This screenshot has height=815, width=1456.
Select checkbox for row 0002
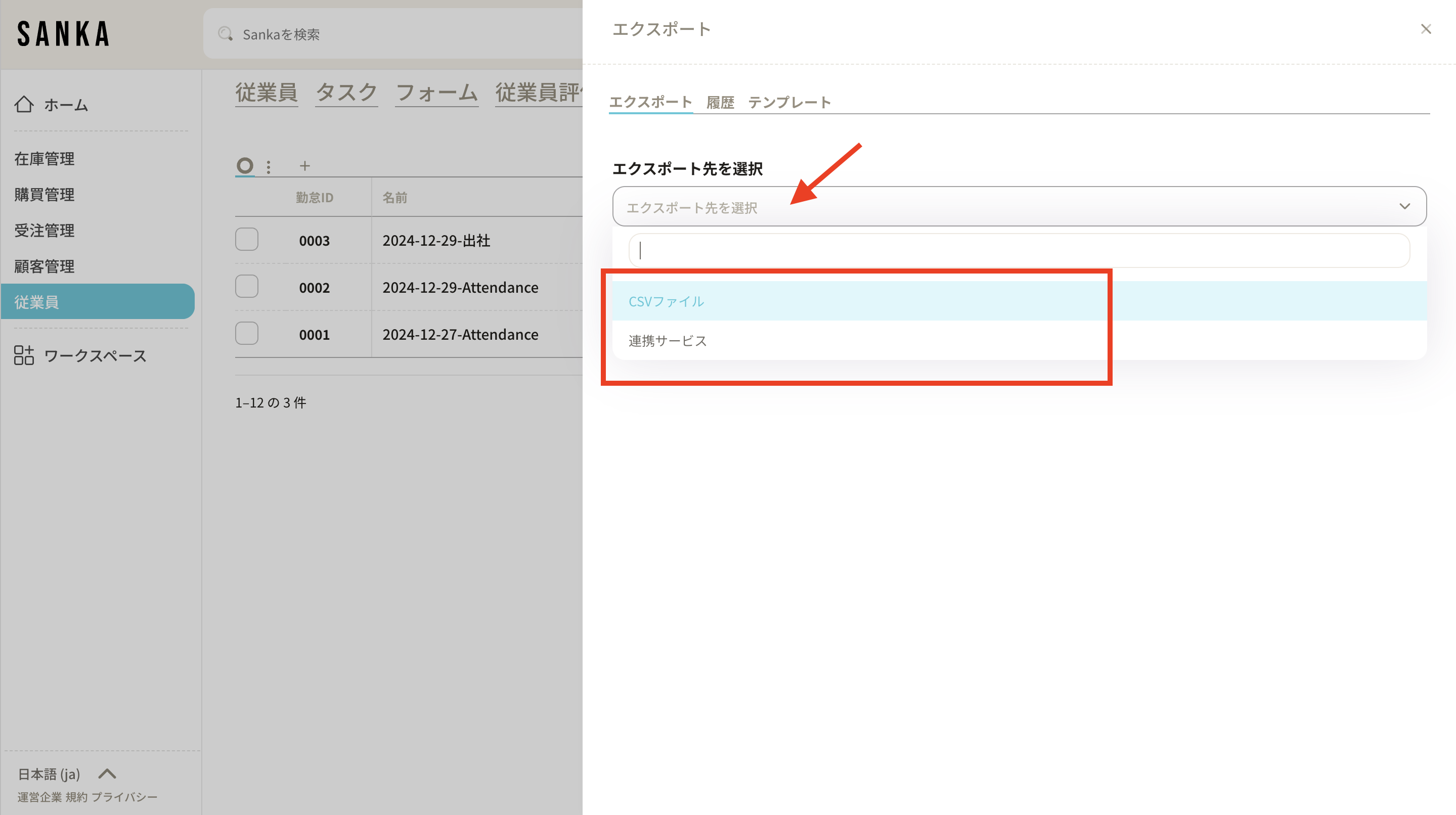tap(247, 287)
